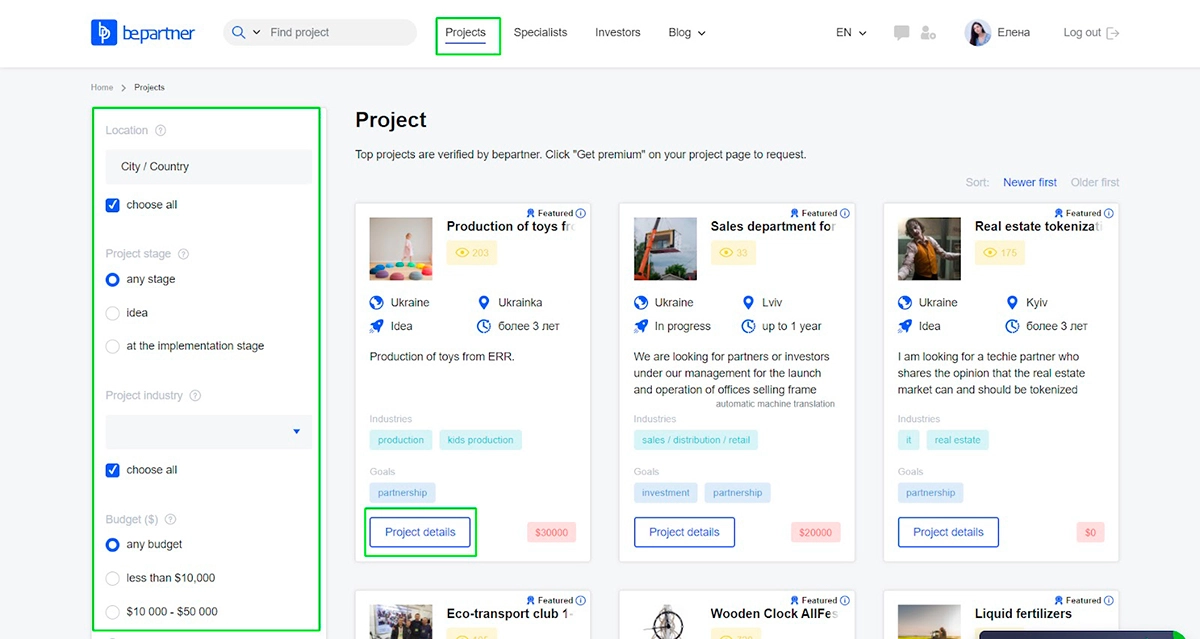Click the views eye badge showing 33
Viewport: 1200px width, 639px height.
(734, 253)
